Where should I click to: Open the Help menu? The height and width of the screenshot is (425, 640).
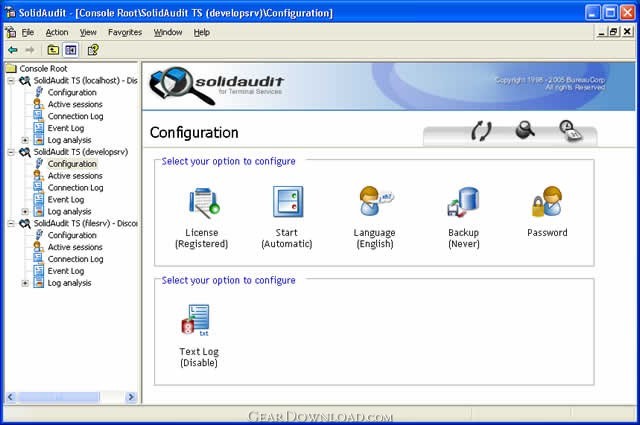click(202, 32)
